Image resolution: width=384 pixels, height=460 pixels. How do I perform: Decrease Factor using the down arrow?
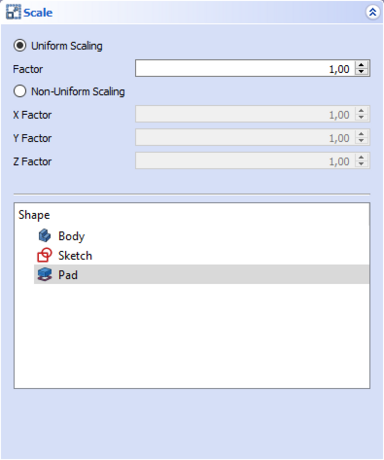(x=361, y=72)
